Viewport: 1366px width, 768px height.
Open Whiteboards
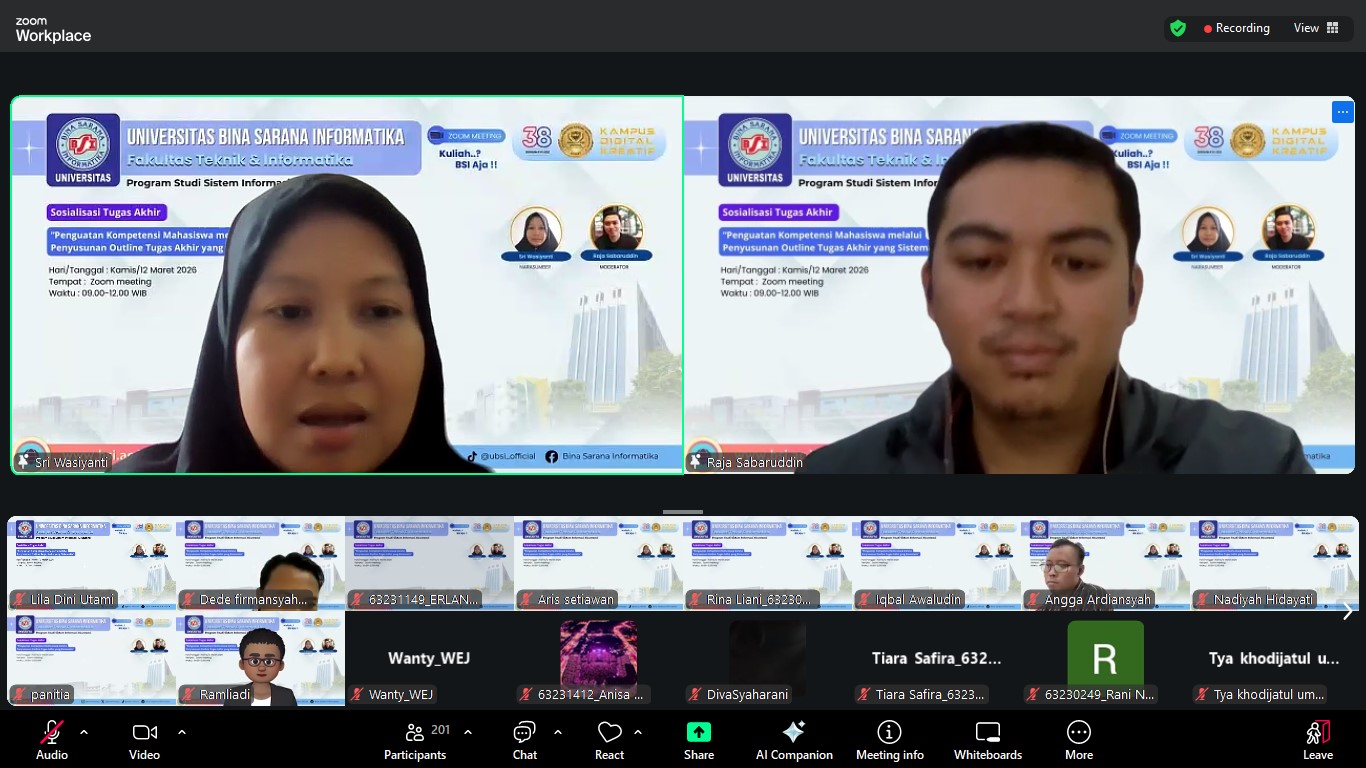(987, 740)
